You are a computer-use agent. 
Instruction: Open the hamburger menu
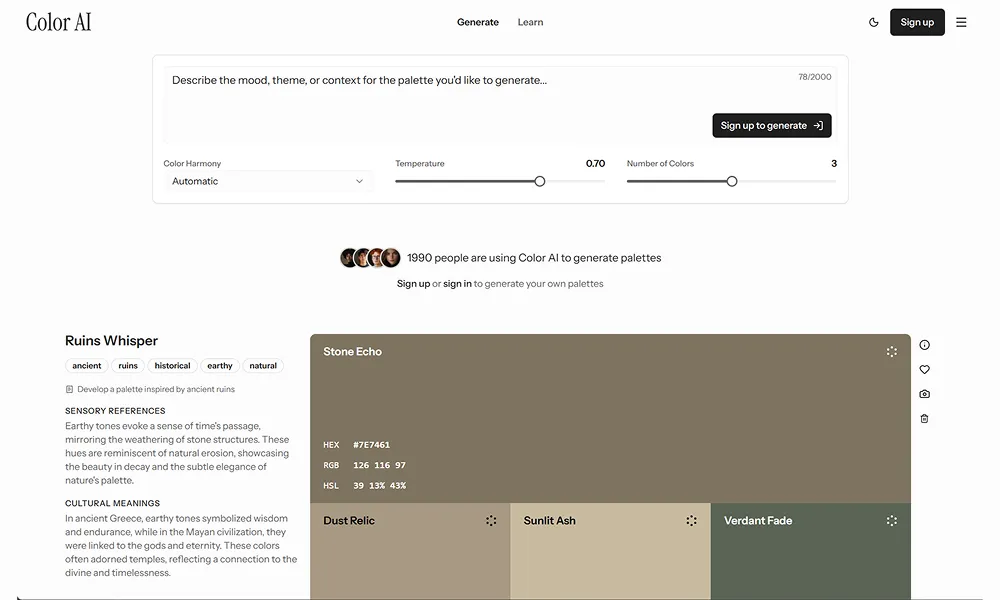961,22
